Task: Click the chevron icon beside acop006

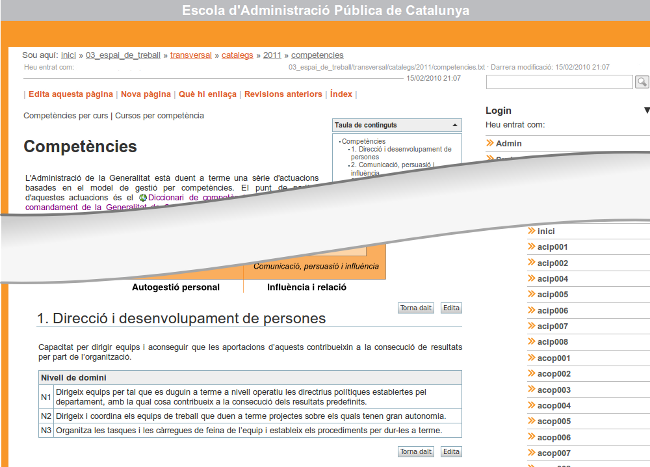Action: 531,438
